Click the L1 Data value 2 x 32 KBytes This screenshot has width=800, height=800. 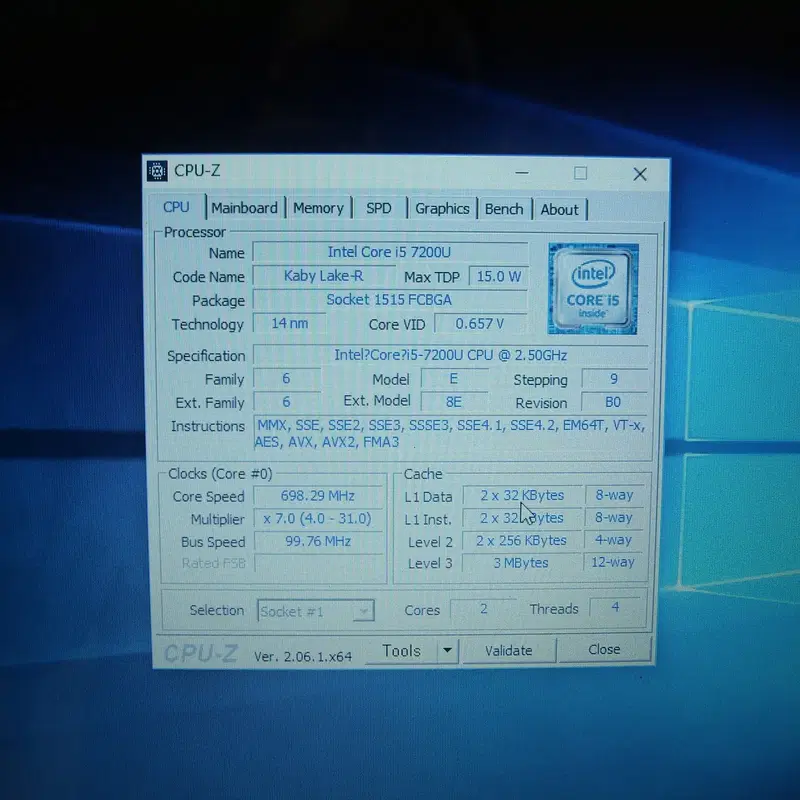point(522,495)
